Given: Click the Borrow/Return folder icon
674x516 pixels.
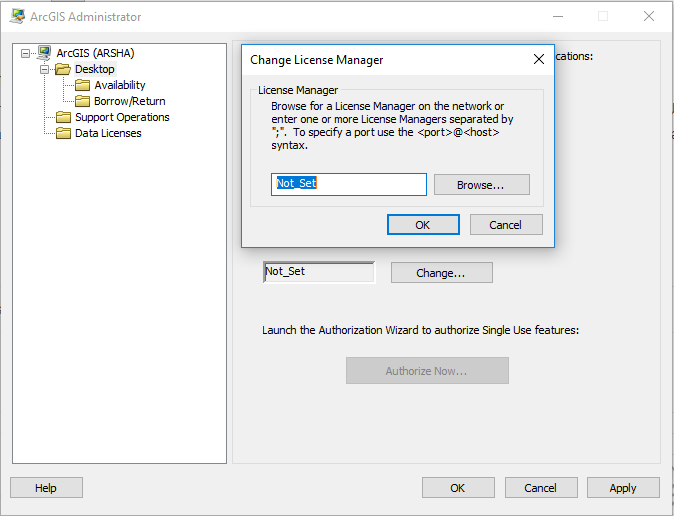Looking at the screenshot, I should (x=83, y=101).
